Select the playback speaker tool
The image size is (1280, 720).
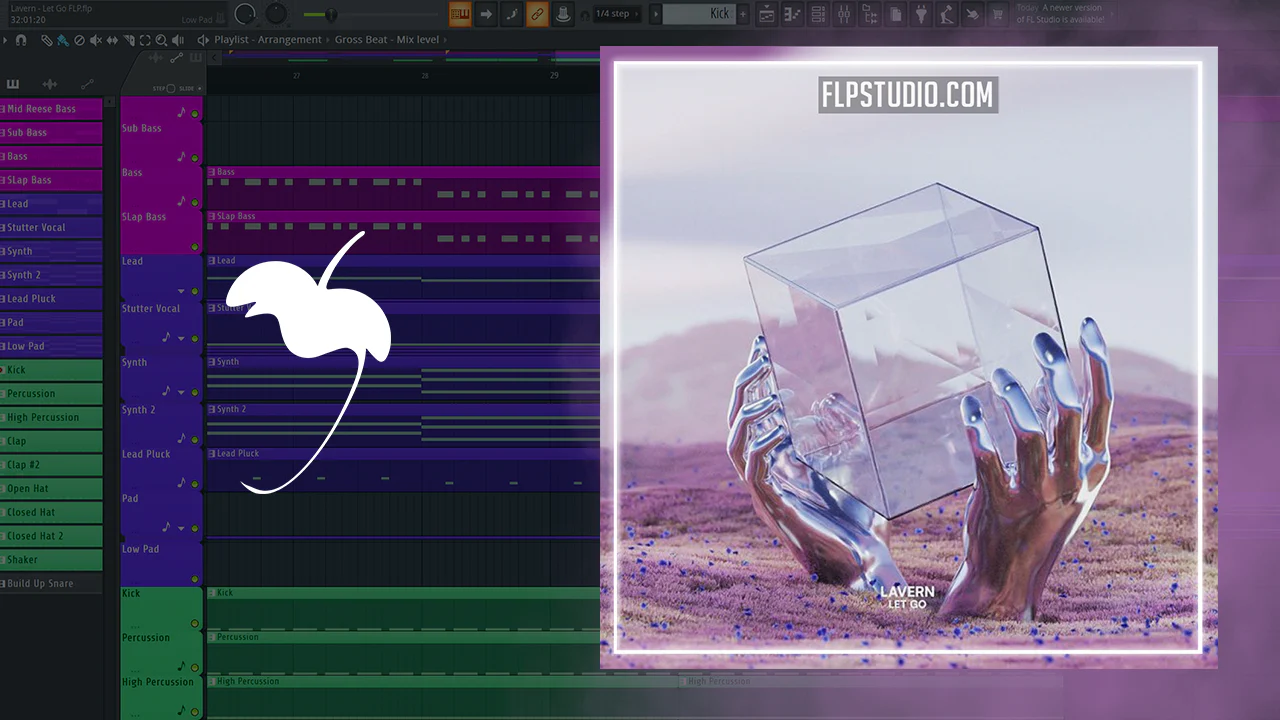177,40
